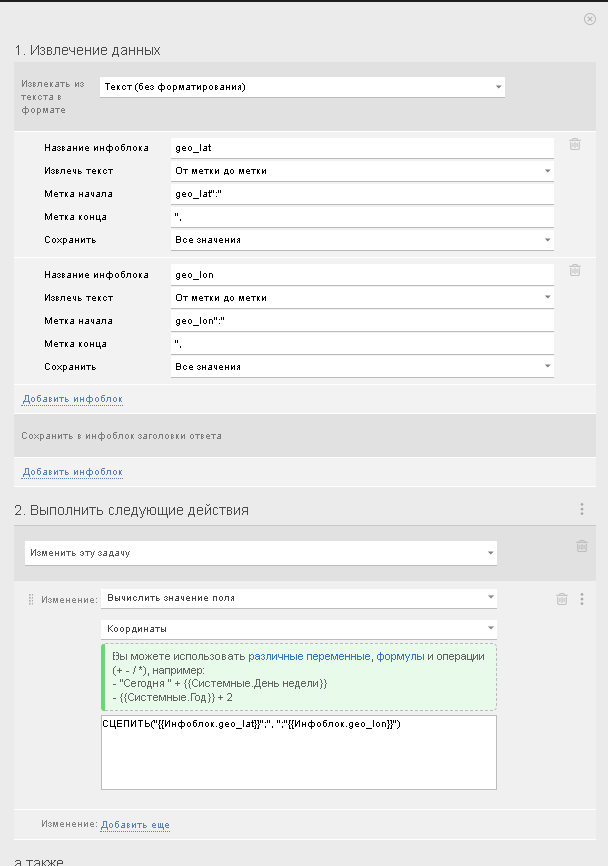Expand 'Сохранить' dropdown for geo_lon infoblock
Image resolution: width=608 pixels, height=866 pixels.
pyautogui.click(x=362, y=367)
